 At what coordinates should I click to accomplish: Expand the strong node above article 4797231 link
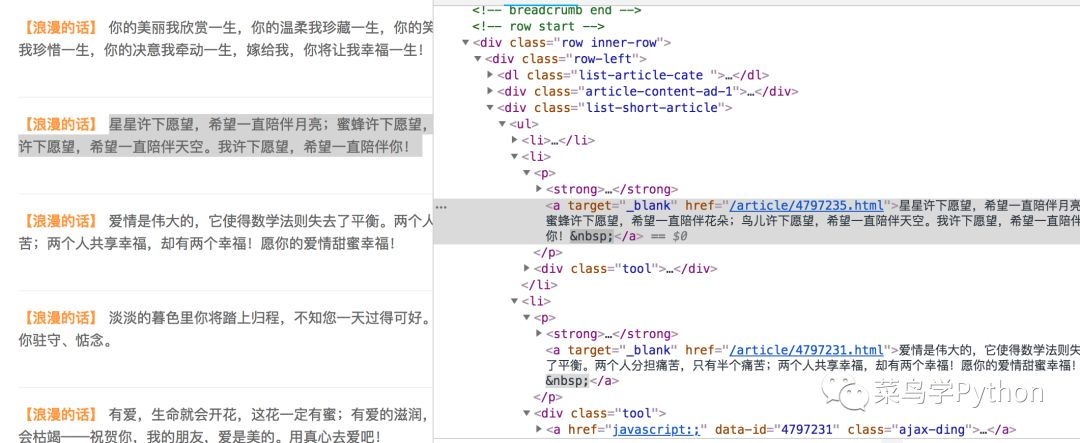click(x=539, y=333)
